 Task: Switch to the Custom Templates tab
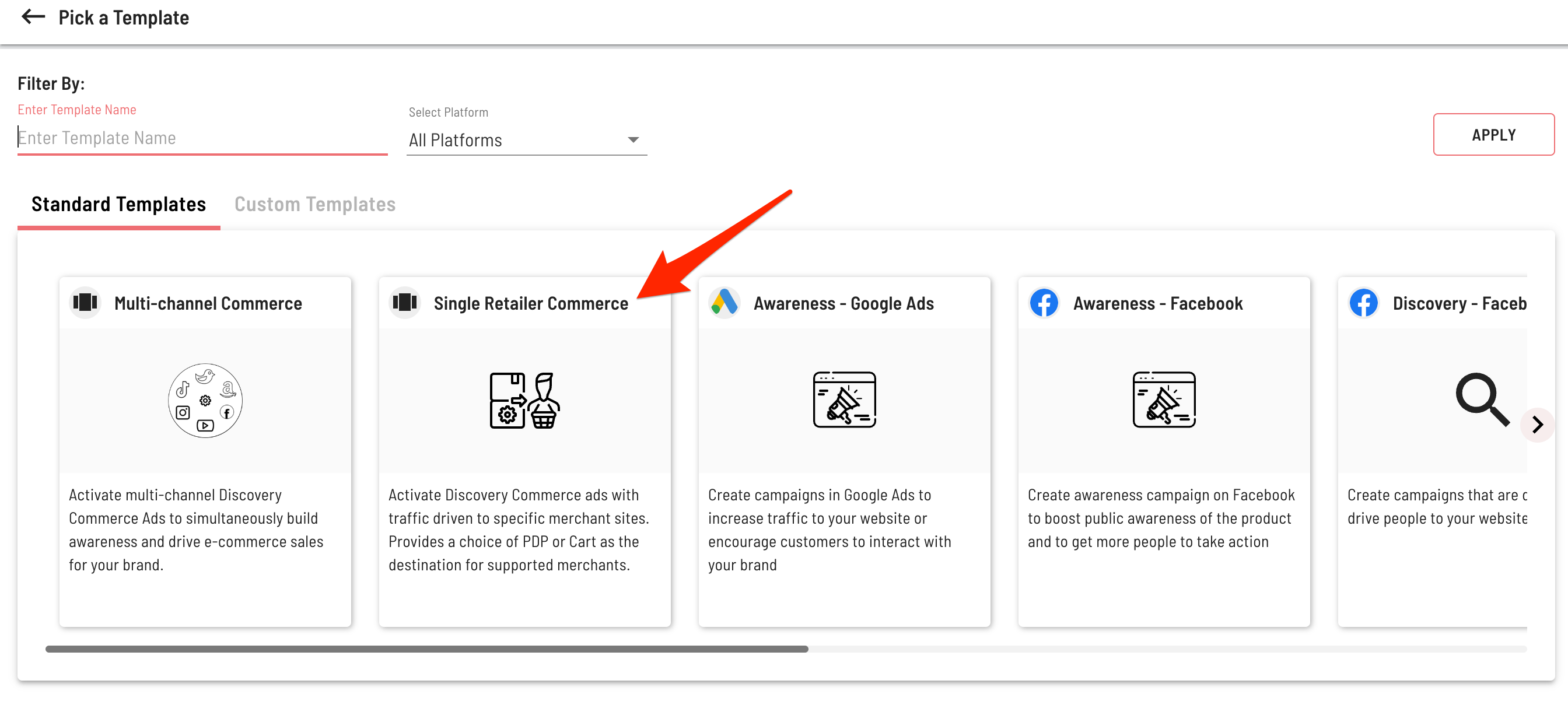(314, 205)
